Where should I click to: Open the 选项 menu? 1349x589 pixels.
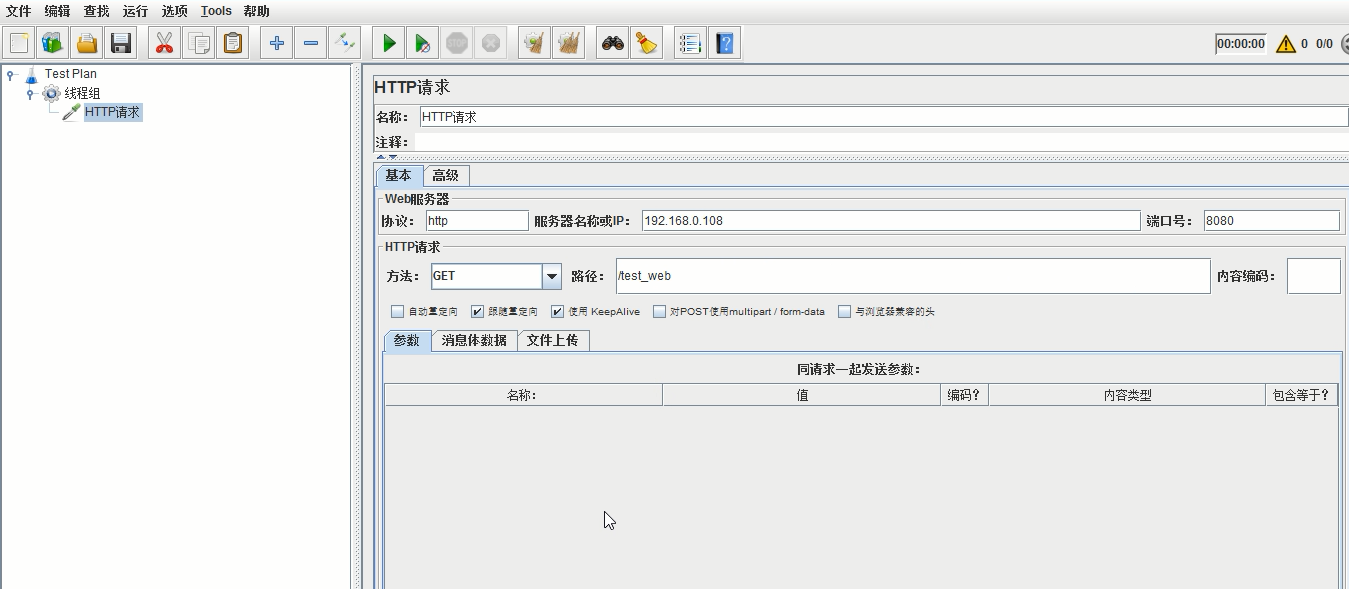click(x=175, y=11)
